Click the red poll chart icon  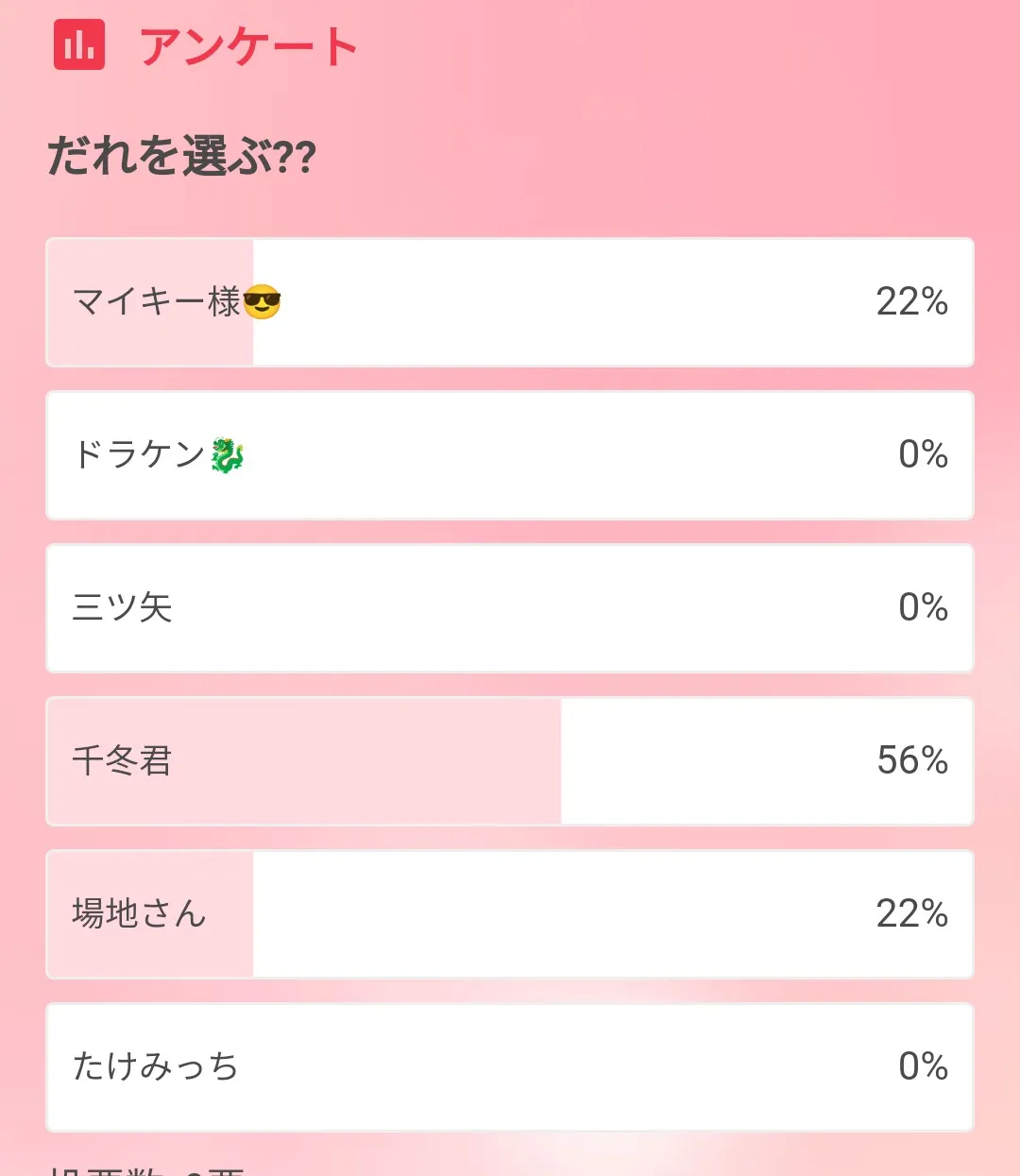(79, 43)
